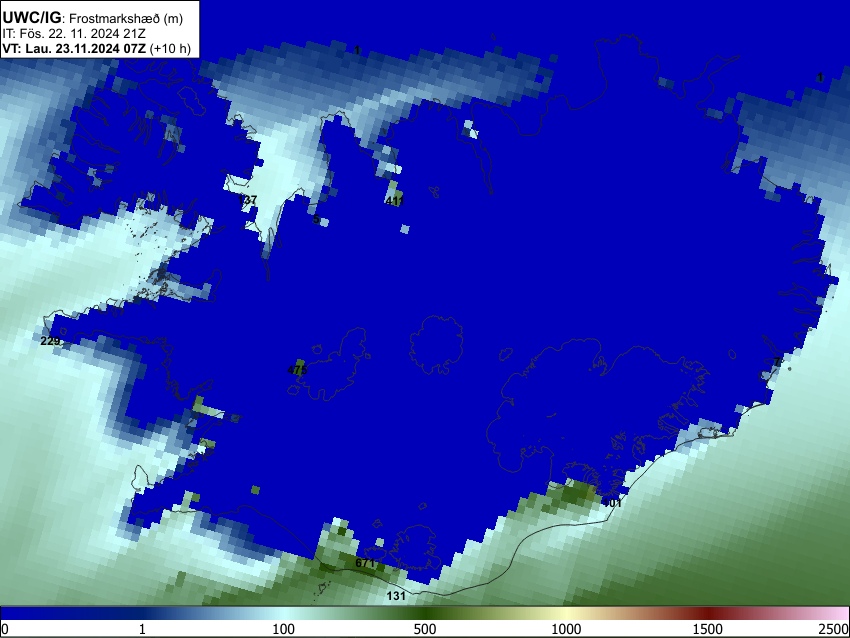
Task: Pick the pale yellow color above the 1000 tick
Action: (566, 613)
